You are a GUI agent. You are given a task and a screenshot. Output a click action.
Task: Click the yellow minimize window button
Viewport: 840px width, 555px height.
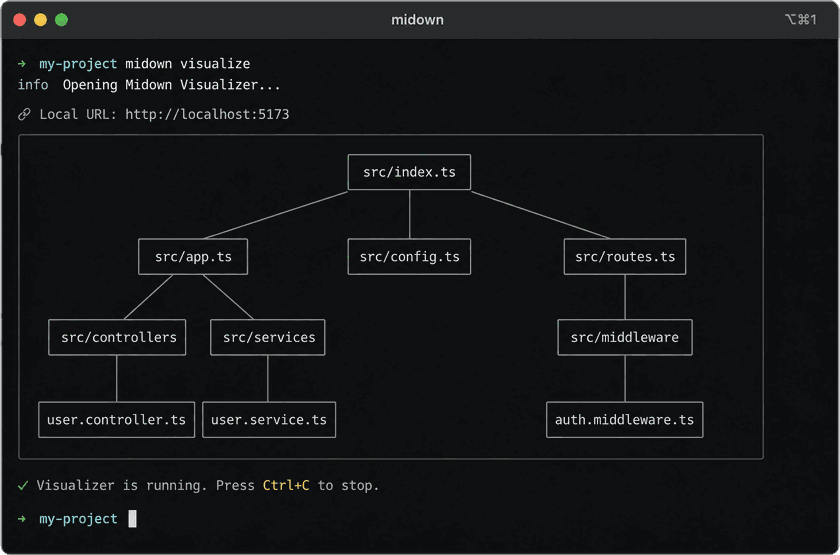[x=41, y=20]
